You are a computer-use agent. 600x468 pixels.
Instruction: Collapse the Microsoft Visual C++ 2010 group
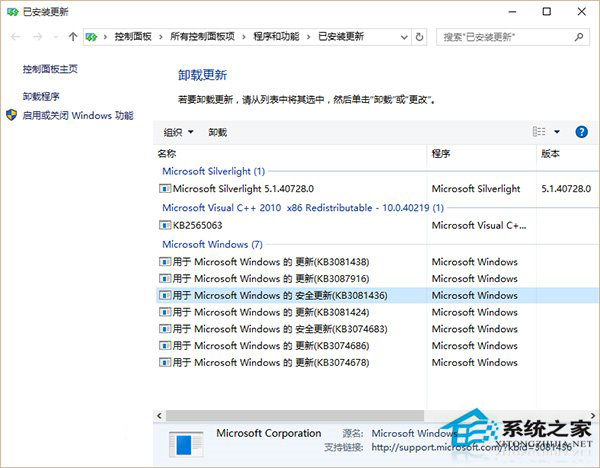(303, 208)
